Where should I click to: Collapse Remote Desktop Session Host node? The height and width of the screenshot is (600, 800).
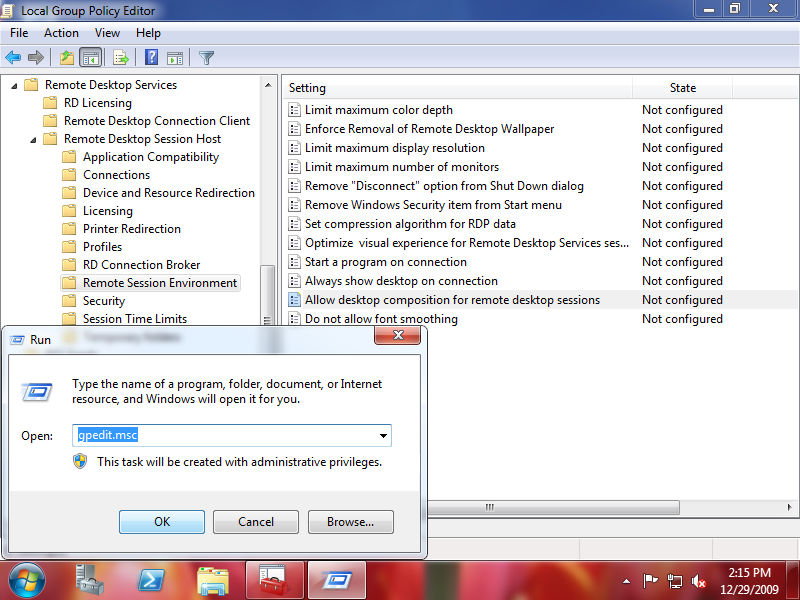[x=33, y=140]
